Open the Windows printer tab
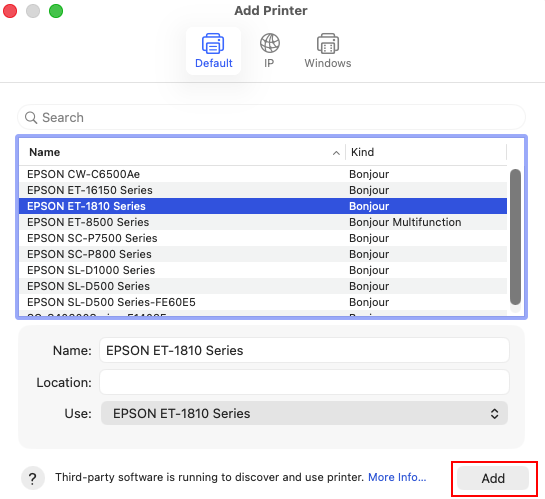Image resolution: width=545 pixels, height=499 pixels. click(x=328, y=51)
